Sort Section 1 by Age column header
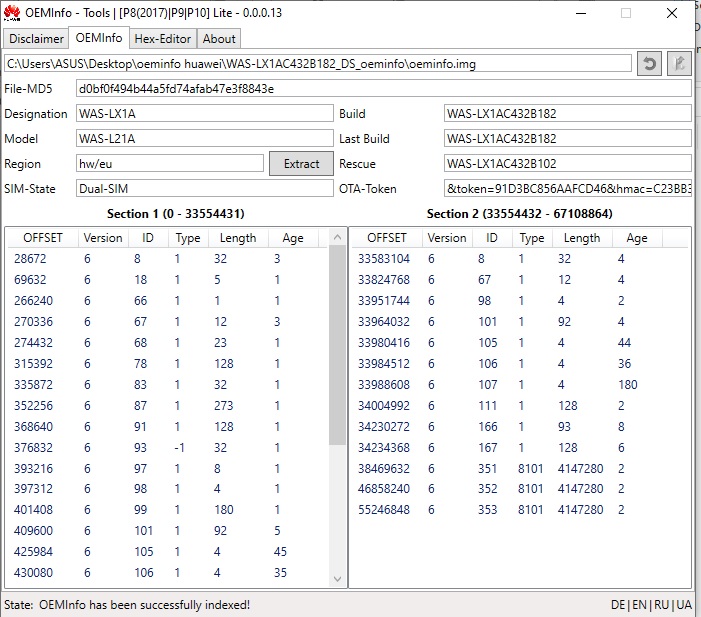This screenshot has width=701, height=617. [x=293, y=238]
